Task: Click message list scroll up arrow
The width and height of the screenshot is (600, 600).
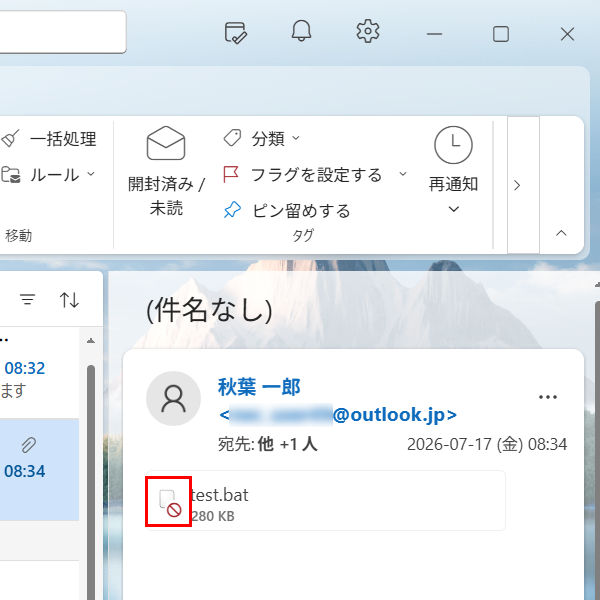Action: click(91, 341)
